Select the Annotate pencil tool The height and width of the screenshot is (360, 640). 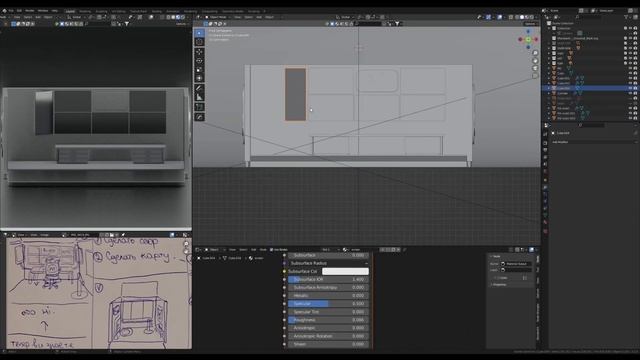pos(199,88)
